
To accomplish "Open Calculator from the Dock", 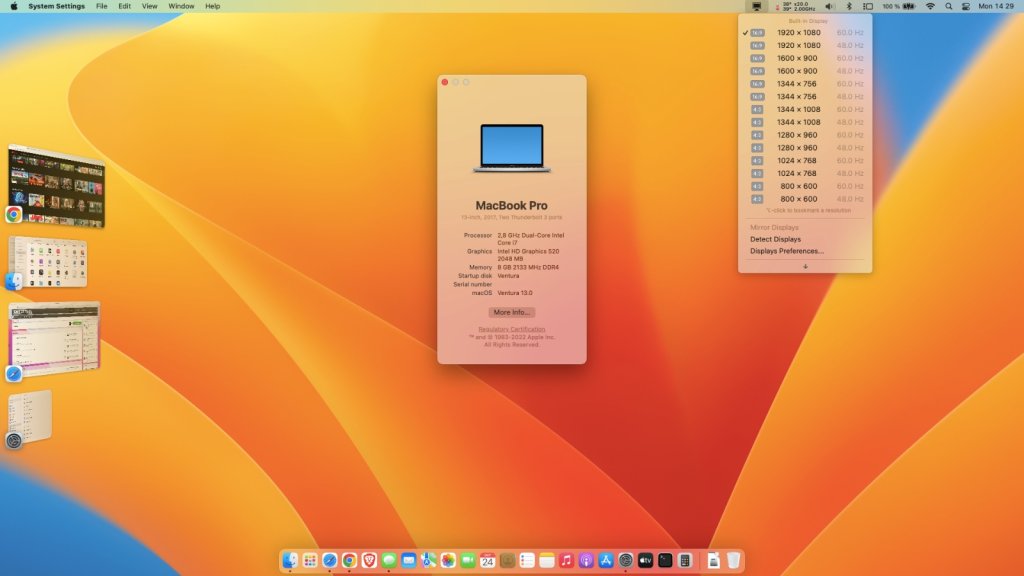I will pos(685,560).
